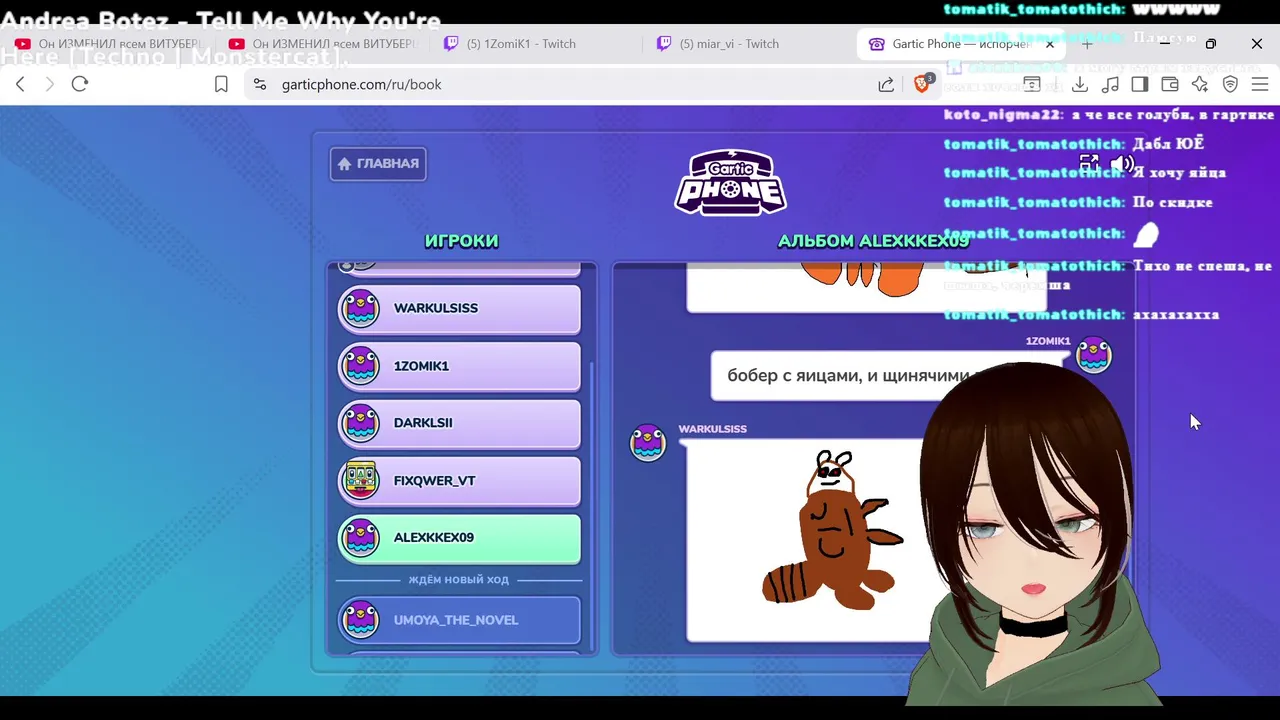The width and height of the screenshot is (1280, 720).
Task: Click chat message 'ахахахахха'
Action: point(1081,314)
